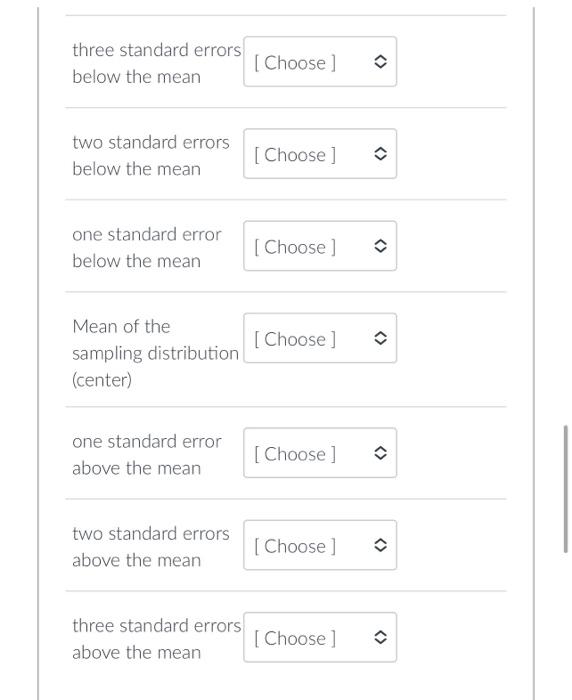Viewport: 572px width, 700px height.
Task: Click up-down arrows on one error above row
Action: pyautogui.click(x=380, y=453)
